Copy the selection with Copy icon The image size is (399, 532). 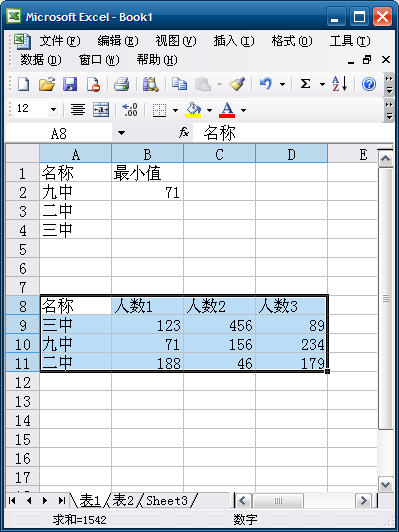coord(179,84)
